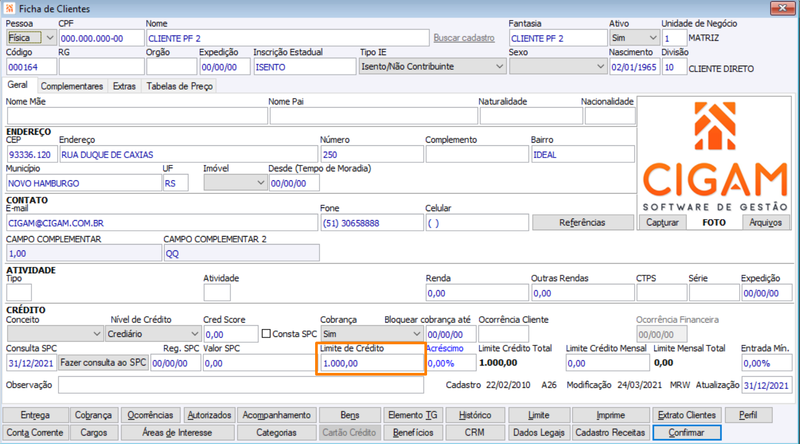Expand the Cobrança dropdown

372,334
